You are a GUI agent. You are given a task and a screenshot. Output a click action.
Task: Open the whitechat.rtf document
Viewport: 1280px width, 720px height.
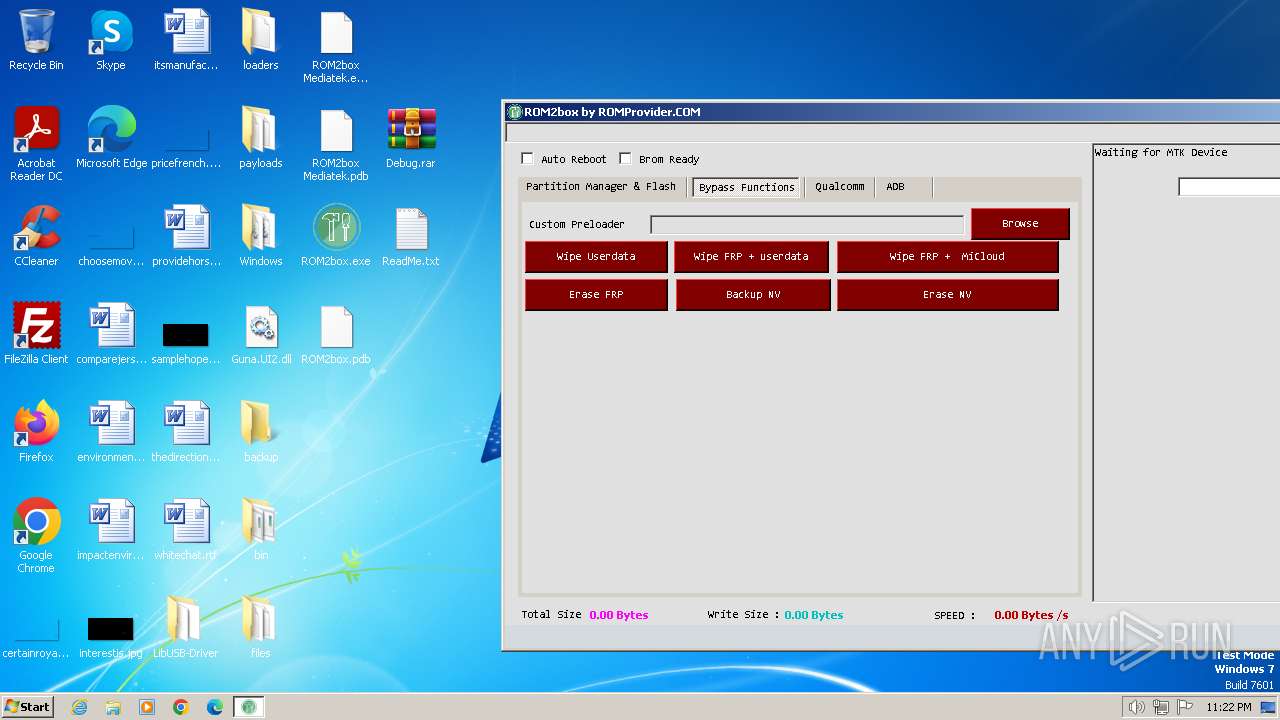pyautogui.click(x=186, y=530)
